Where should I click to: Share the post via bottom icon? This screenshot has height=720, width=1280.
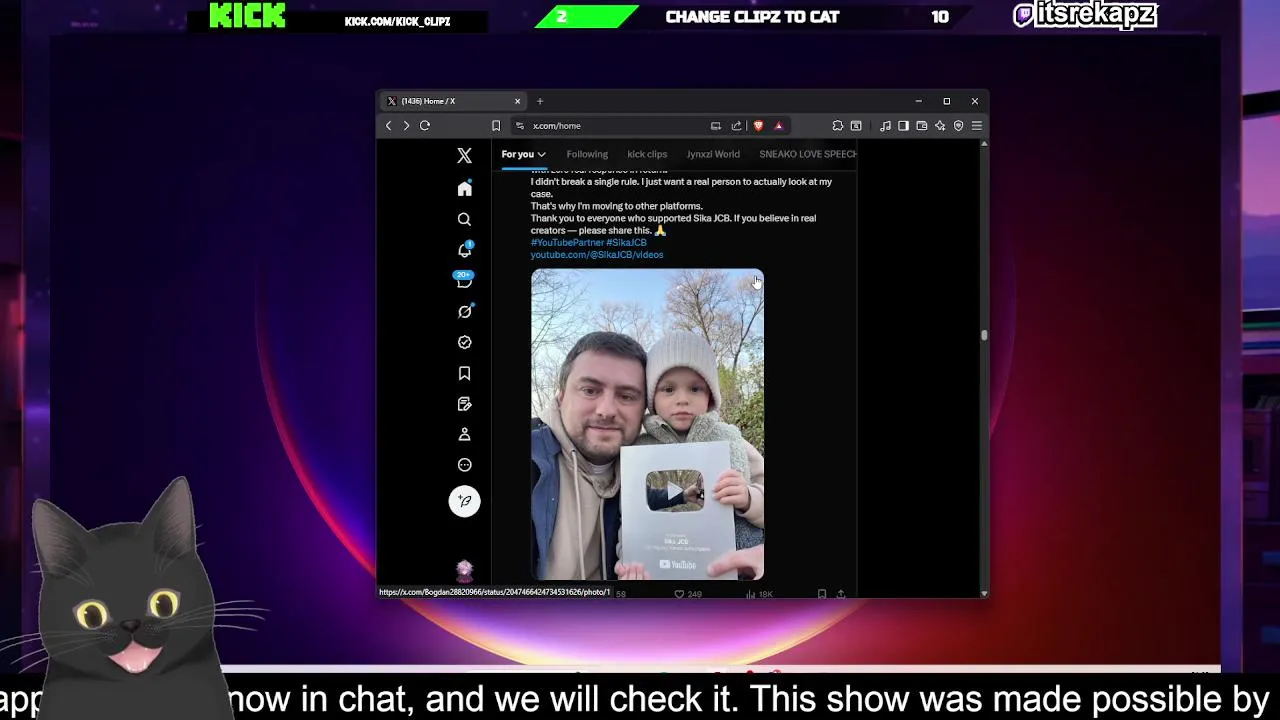pos(840,594)
